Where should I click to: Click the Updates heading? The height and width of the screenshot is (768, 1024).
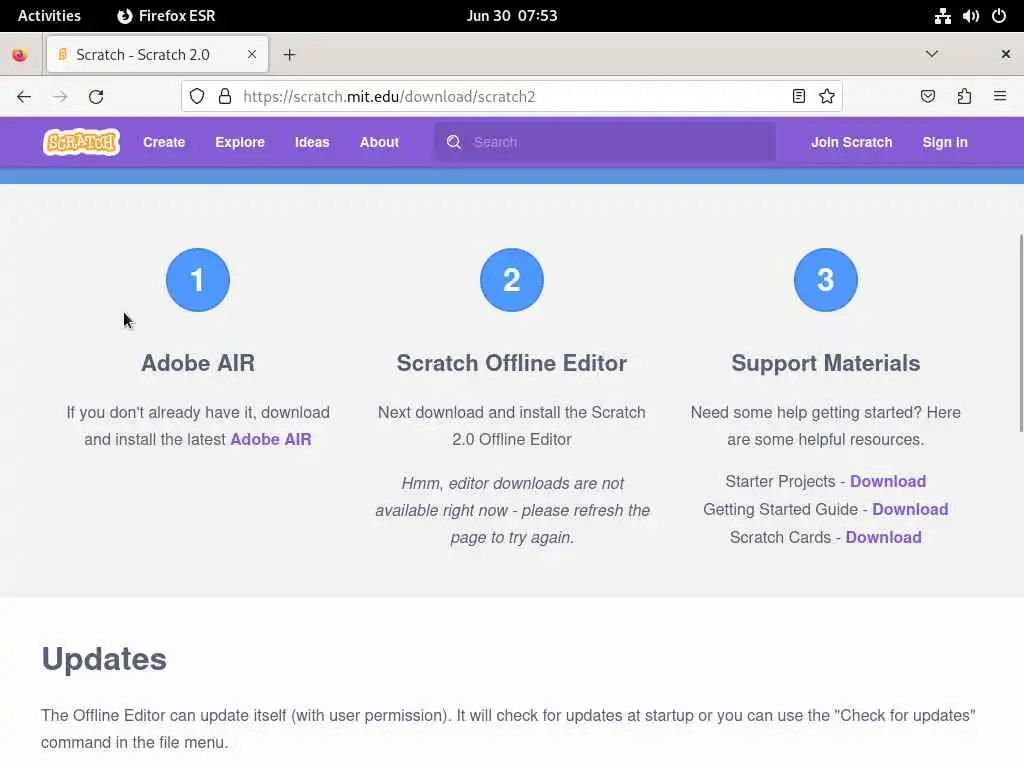coord(104,659)
